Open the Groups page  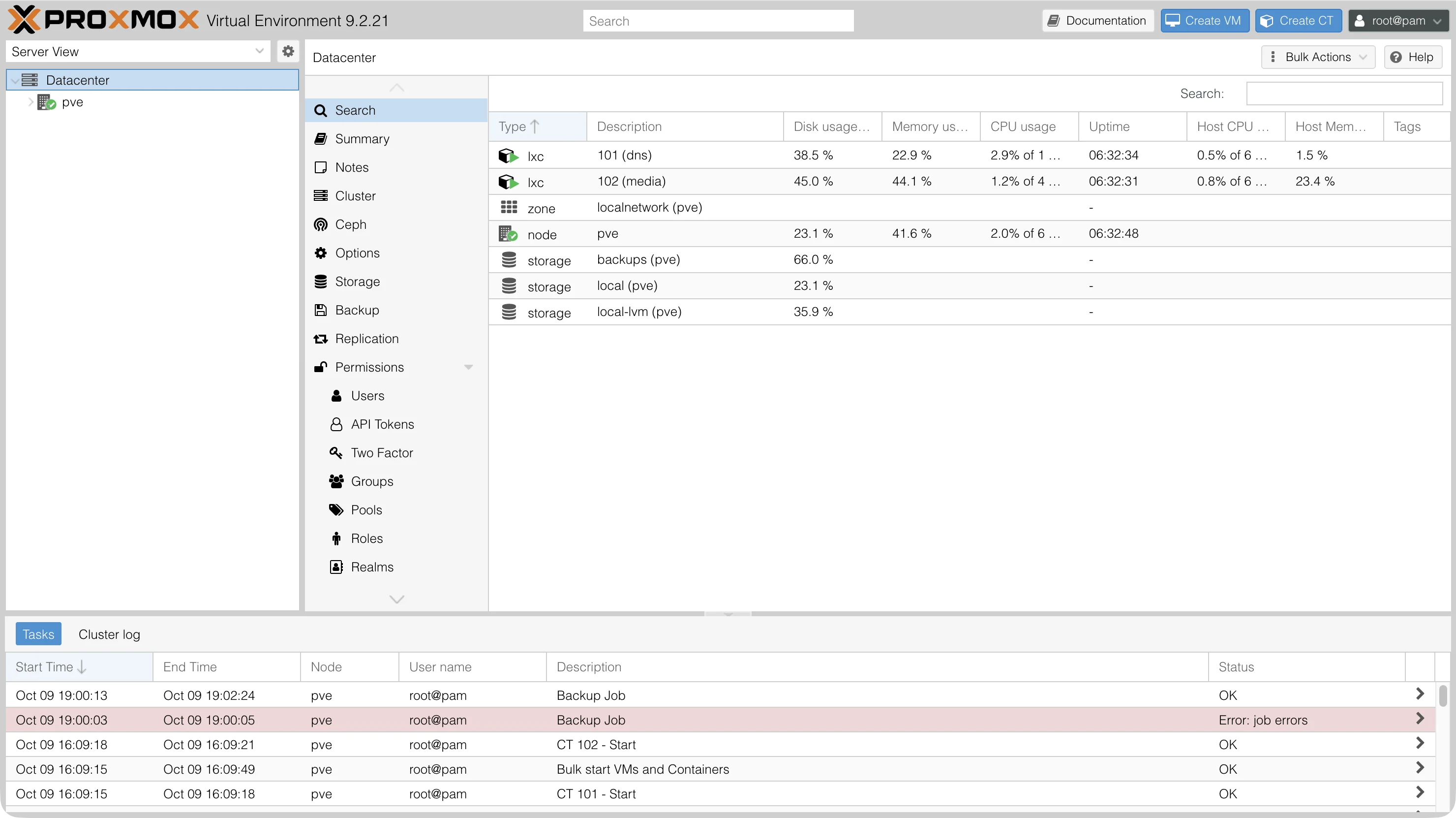click(395, 481)
